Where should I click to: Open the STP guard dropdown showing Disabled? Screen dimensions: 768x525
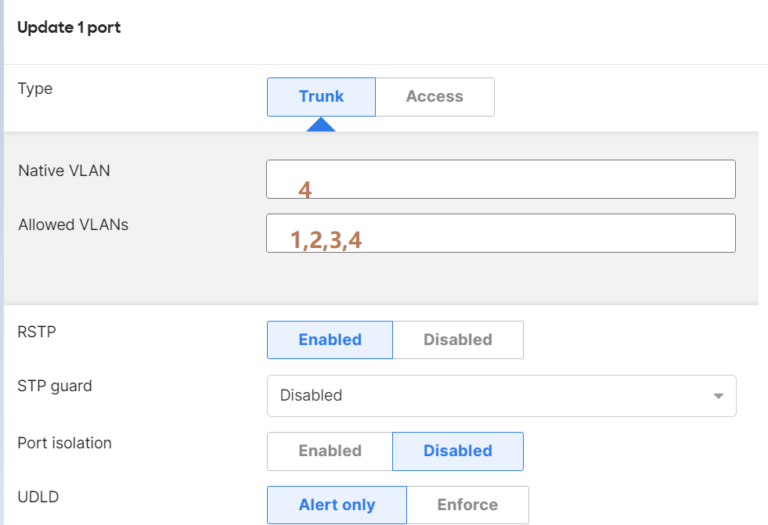click(502, 396)
